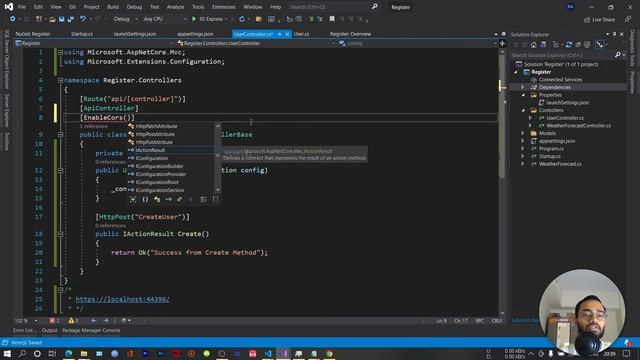640x360 pixels.
Task: Open the File menu
Action: tap(22, 7)
